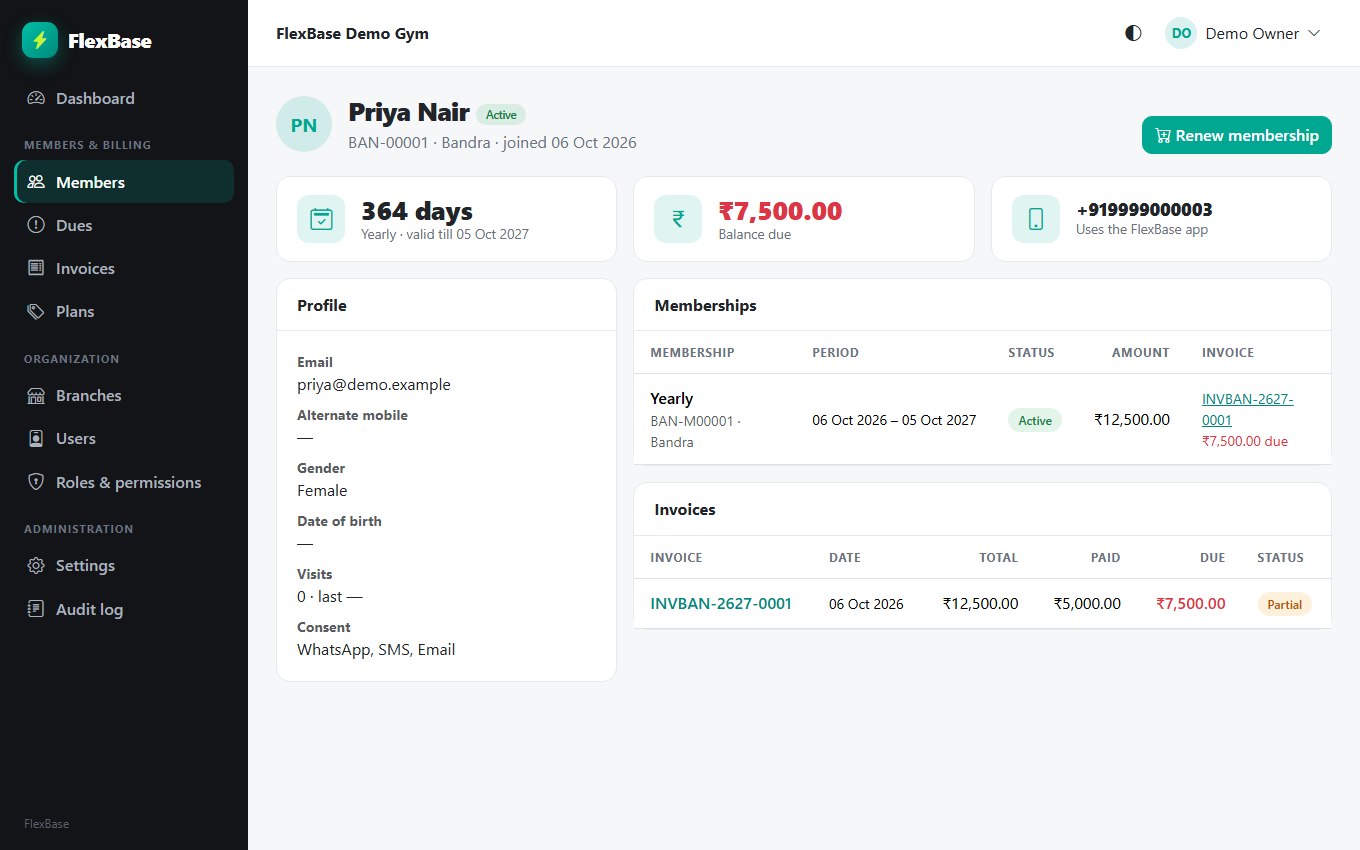Screen dimensions: 1360x850
Task: Click the Dues alert circle icon
Action: [36, 225]
